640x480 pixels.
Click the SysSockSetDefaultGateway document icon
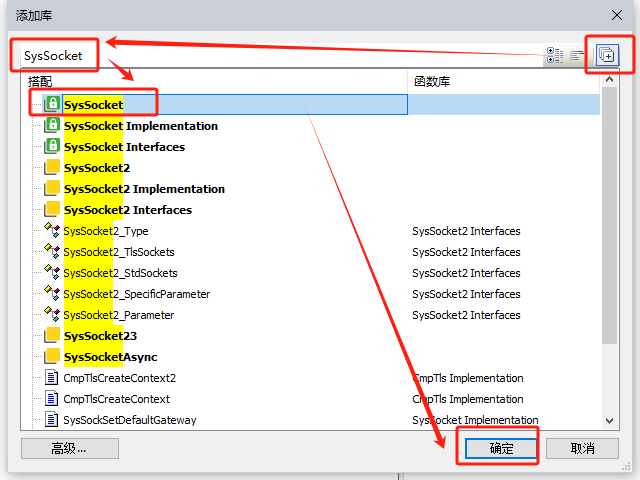coord(53,420)
